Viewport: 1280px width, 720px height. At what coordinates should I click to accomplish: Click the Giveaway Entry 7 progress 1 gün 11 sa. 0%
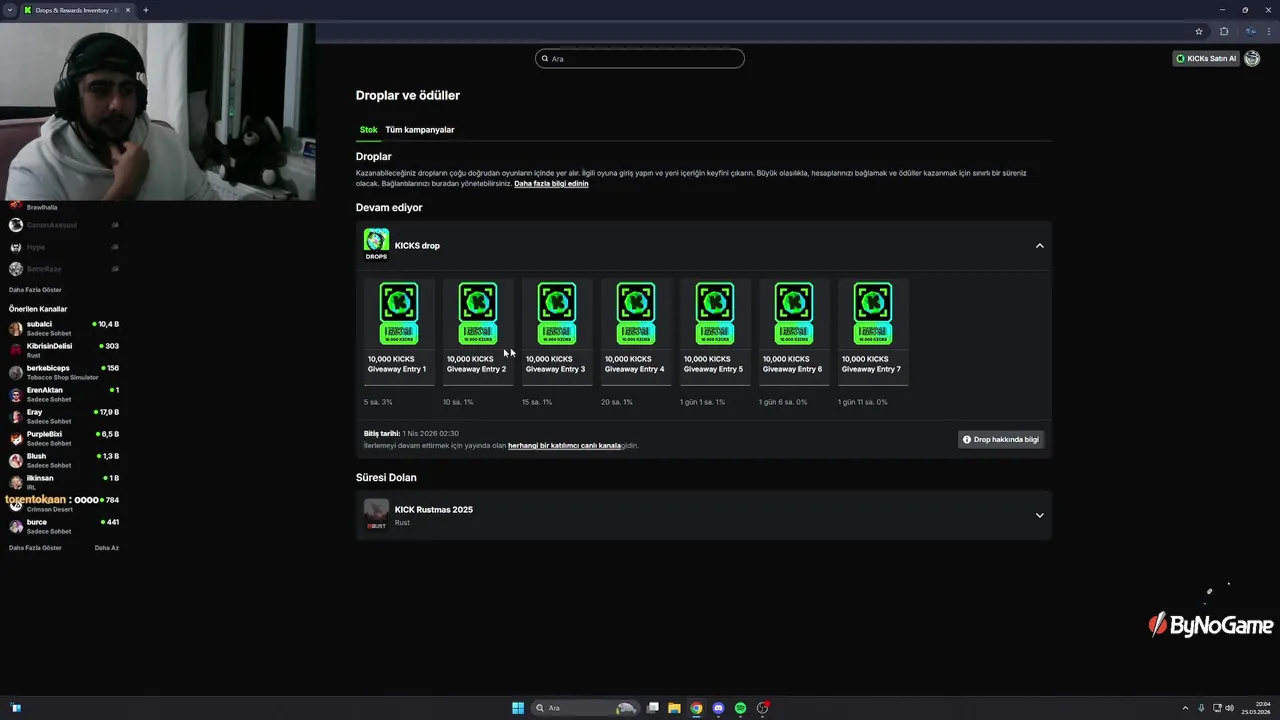[x=863, y=402]
